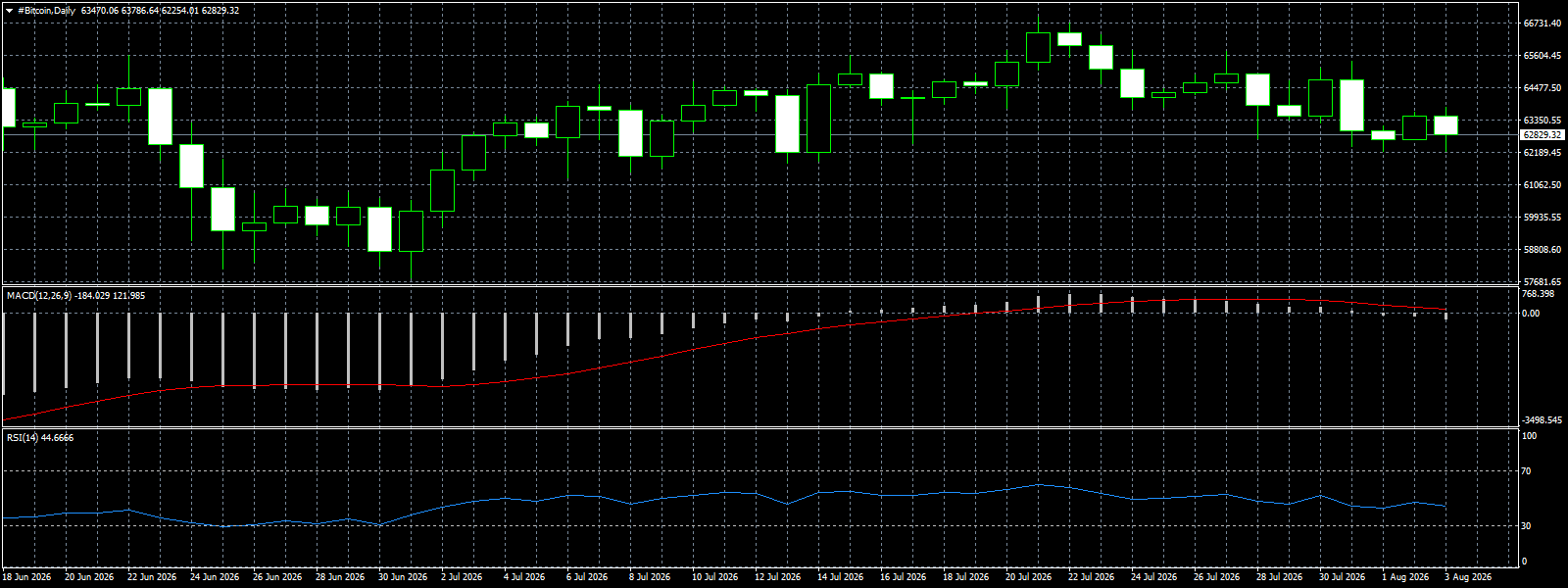The height and width of the screenshot is (588, 1568).
Task: Click the 65604.45 price axis label
Action: click(x=1543, y=56)
